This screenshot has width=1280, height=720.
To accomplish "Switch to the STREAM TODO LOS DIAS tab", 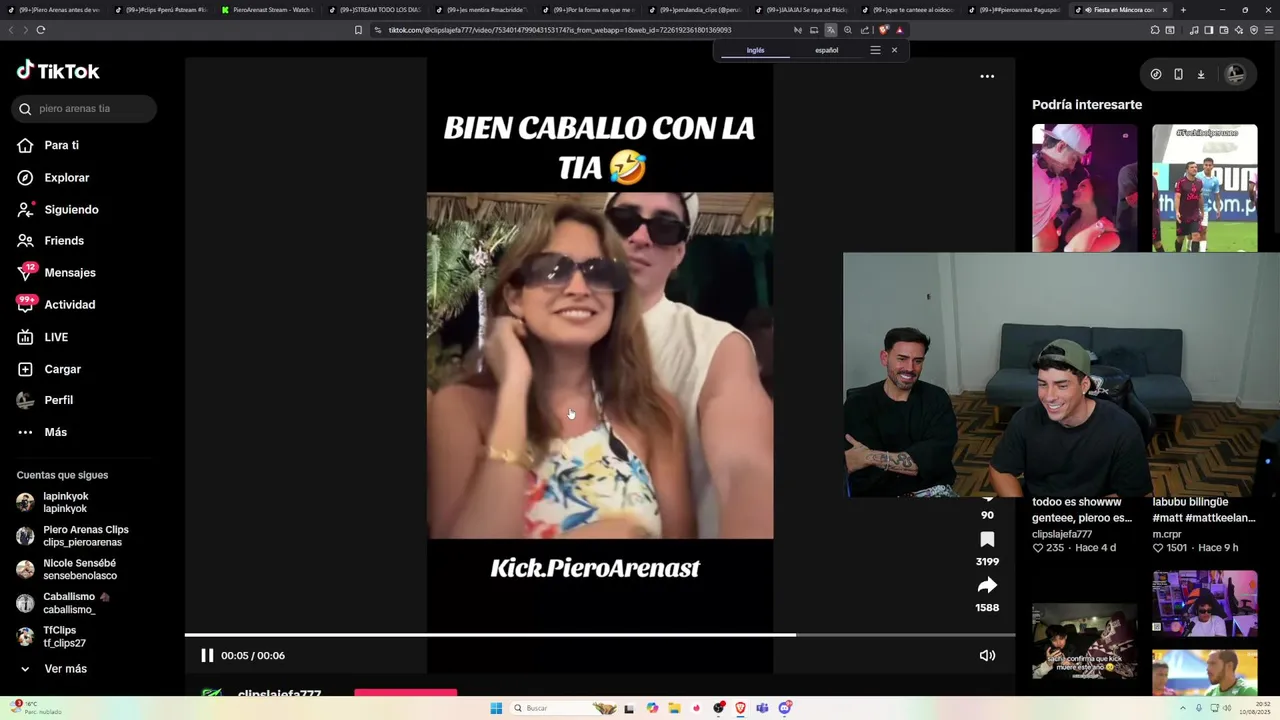I will pos(374,10).
